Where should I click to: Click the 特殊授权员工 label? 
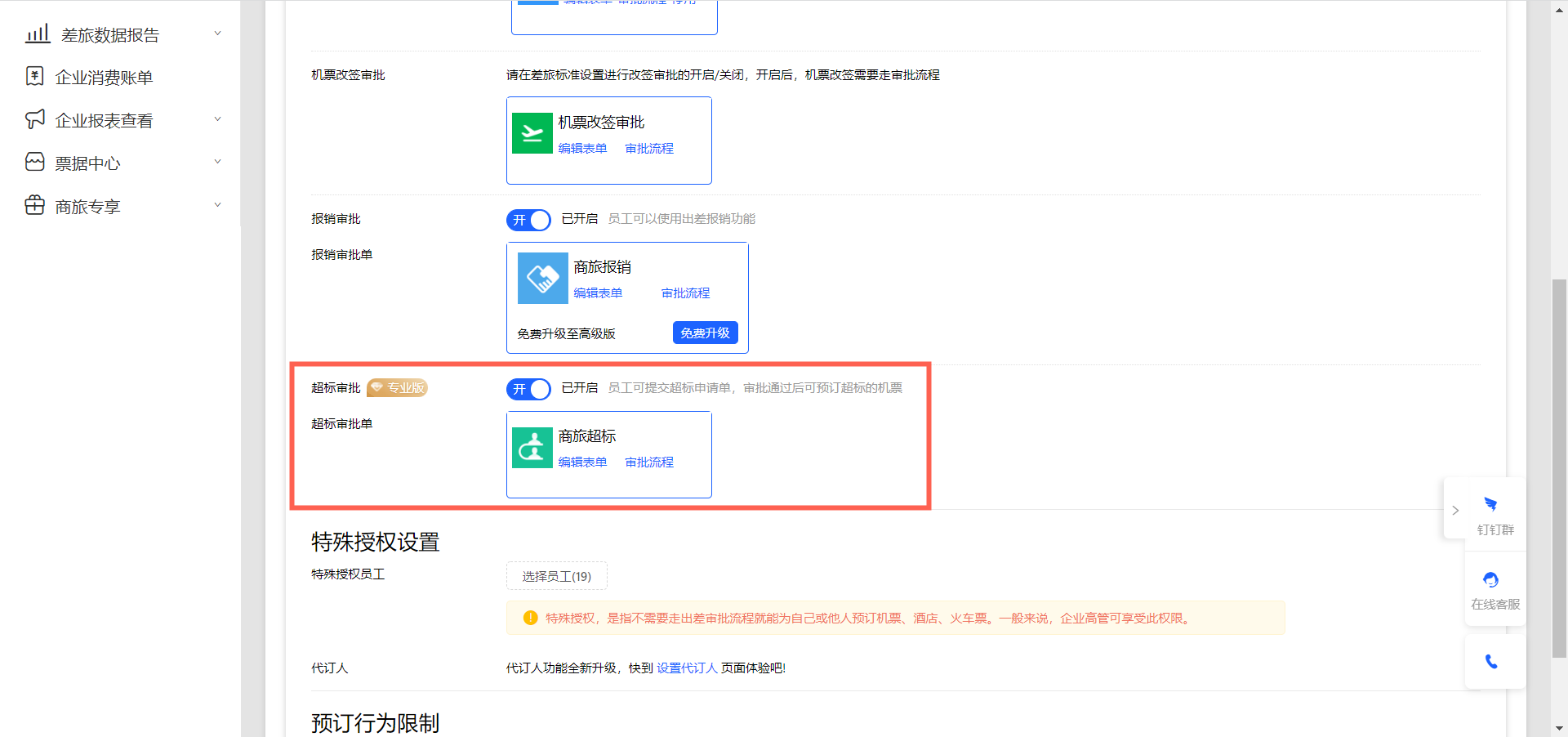click(348, 574)
